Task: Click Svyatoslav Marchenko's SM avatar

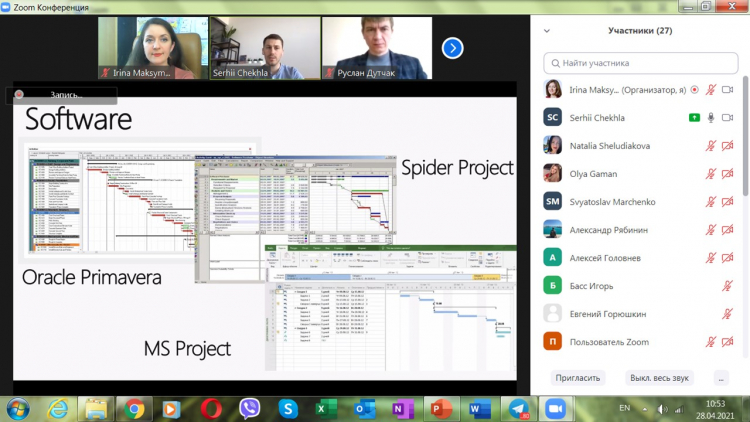Action: 552,201
